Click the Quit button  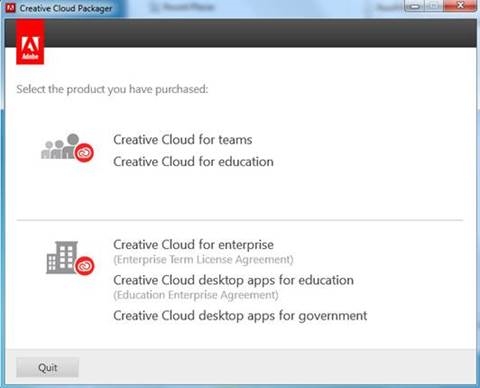pos(48,367)
